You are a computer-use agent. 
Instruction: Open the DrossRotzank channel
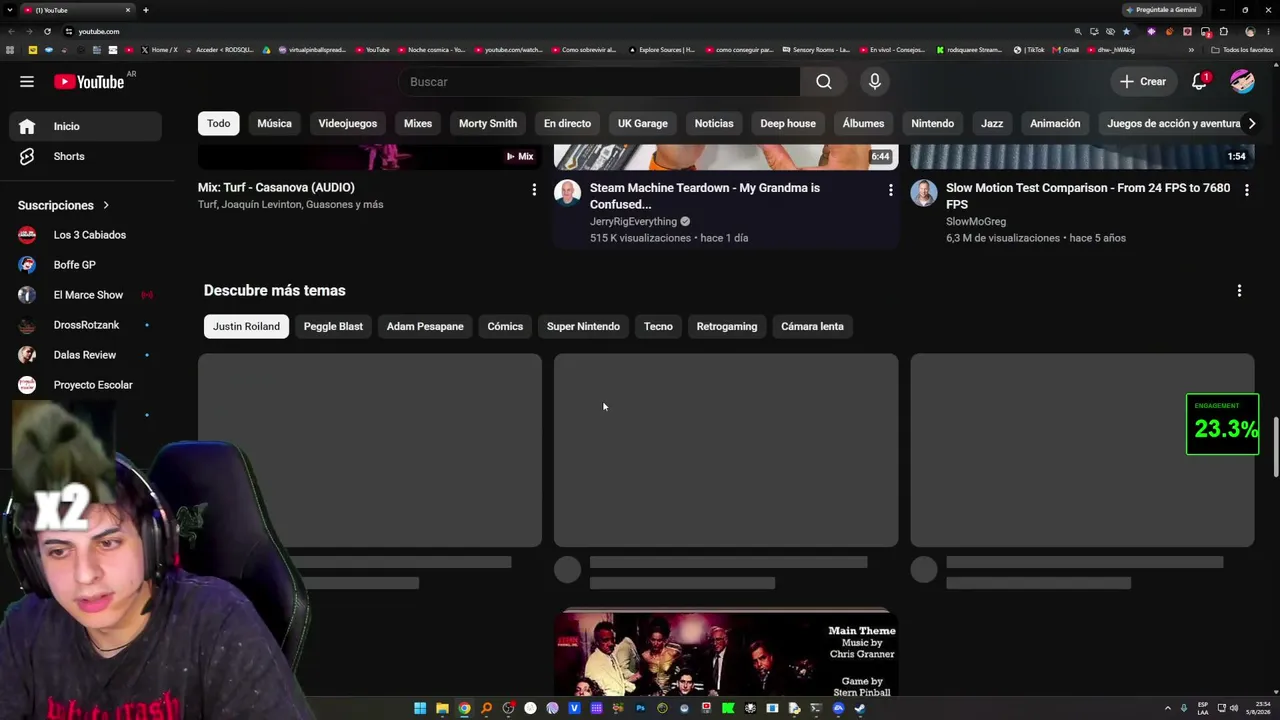(x=86, y=325)
